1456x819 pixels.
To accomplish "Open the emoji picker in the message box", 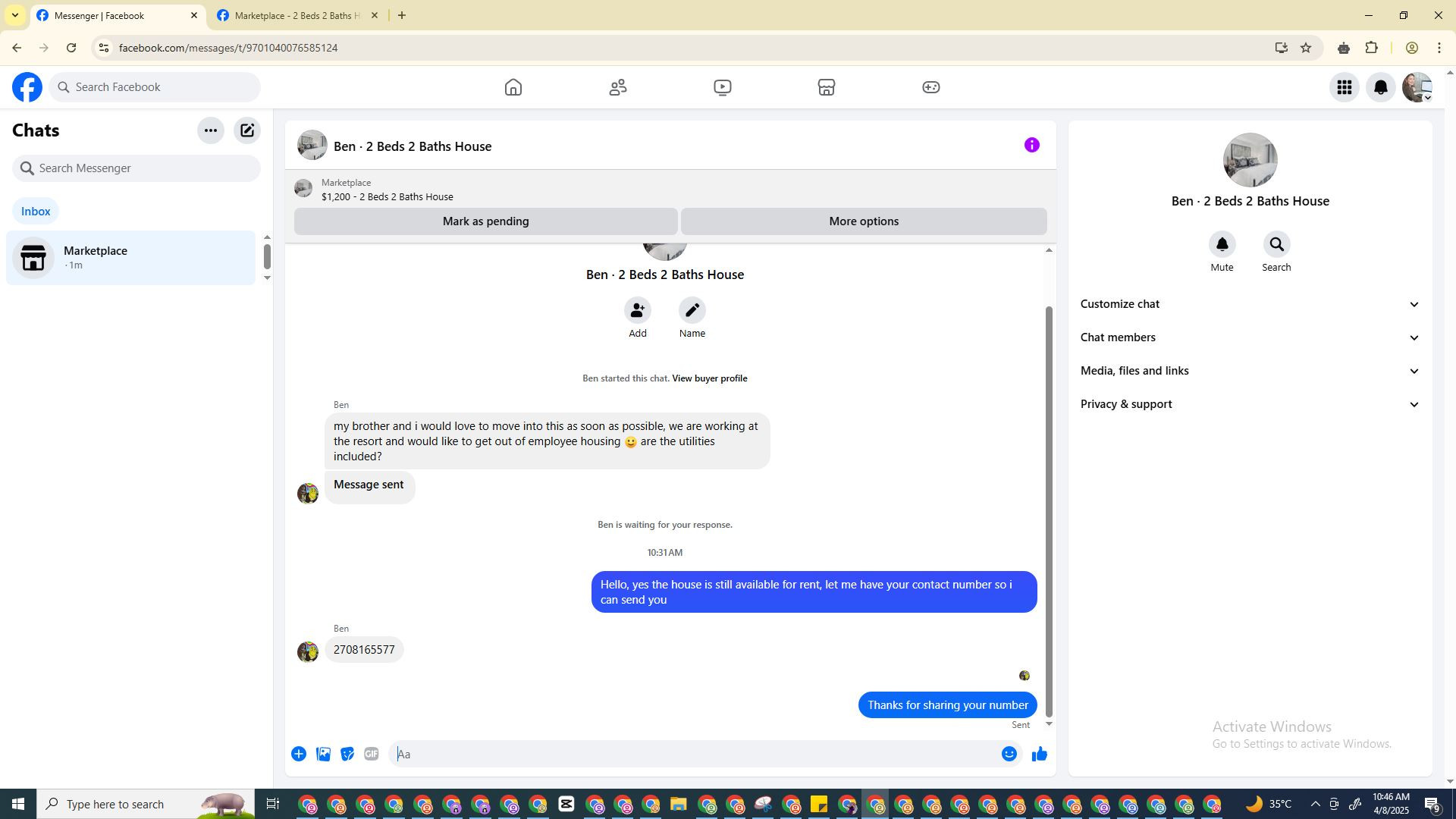I will pyautogui.click(x=1009, y=754).
